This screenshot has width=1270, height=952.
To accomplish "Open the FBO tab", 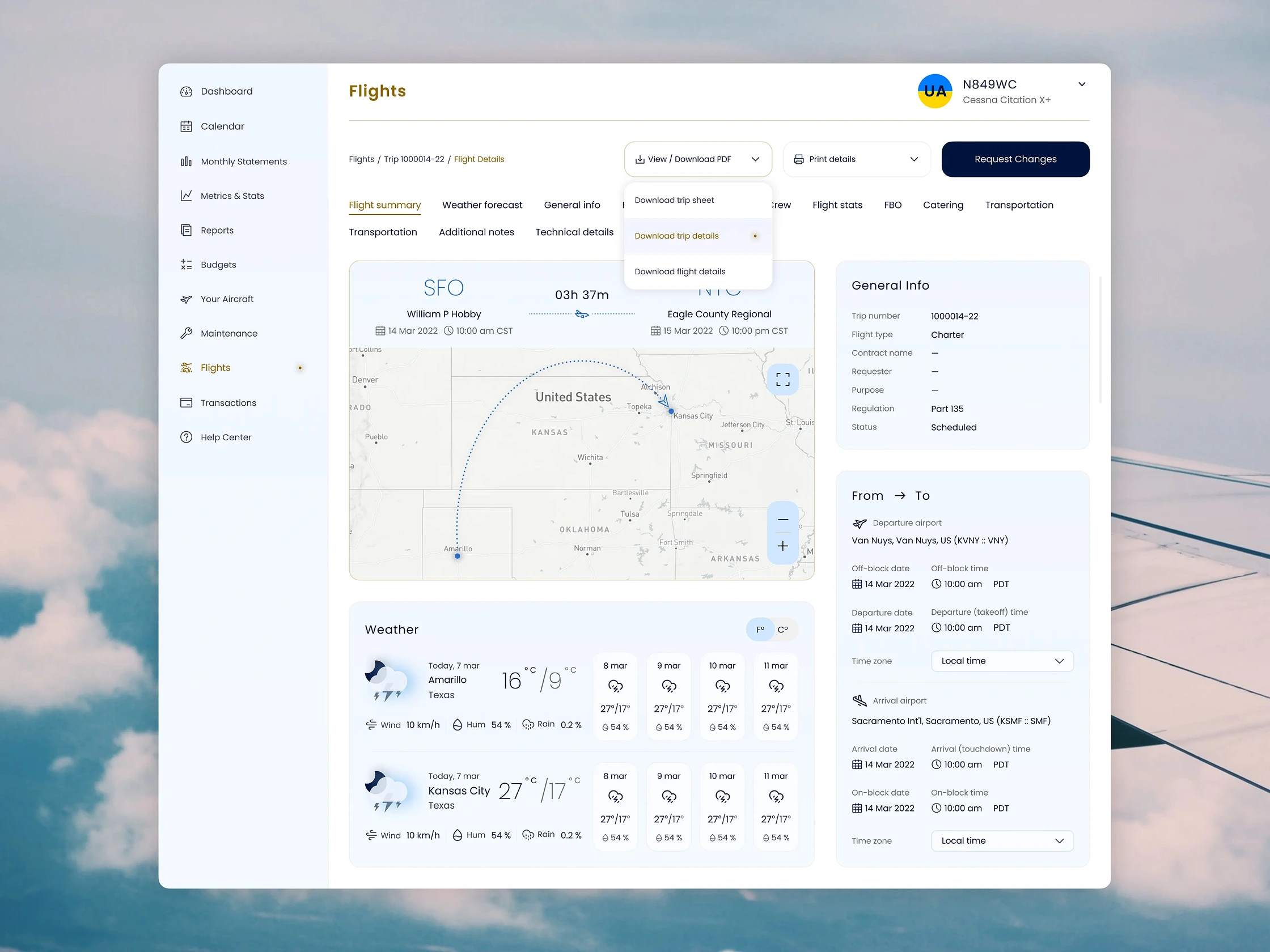I will (x=893, y=205).
